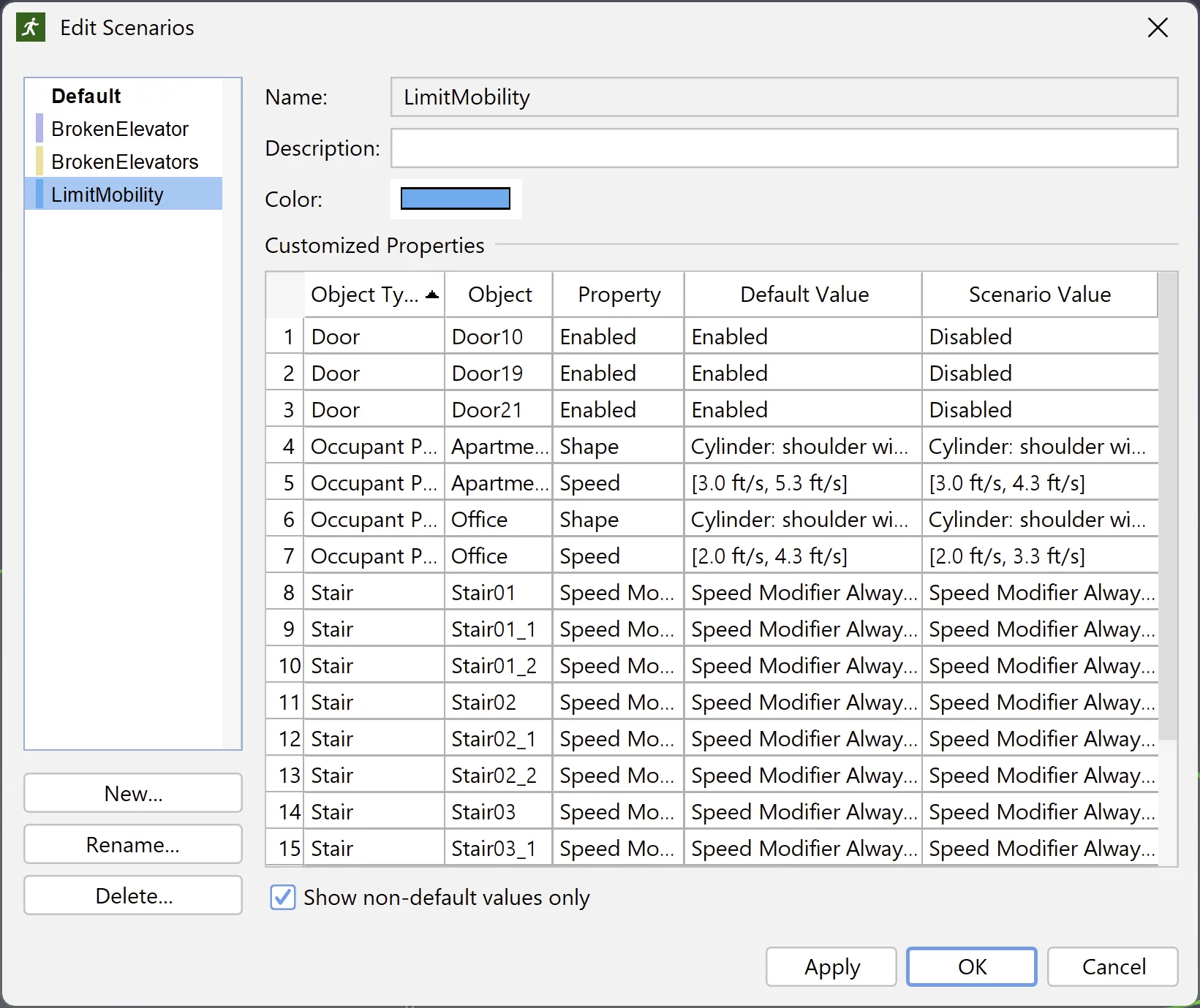Select the Default scenario in list
1200x1008 pixels.
click(124, 96)
